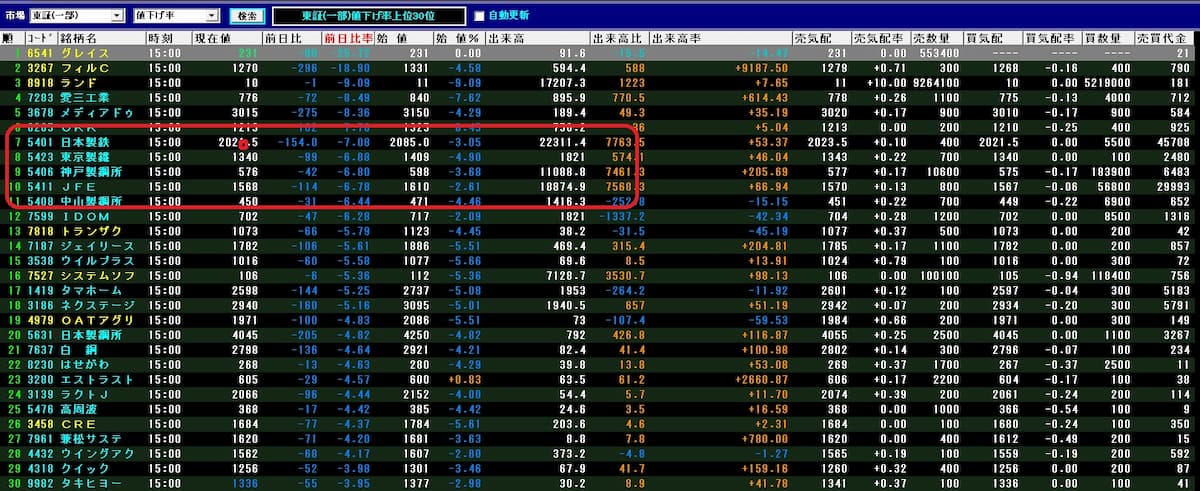Click the コード column header

tap(39, 37)
